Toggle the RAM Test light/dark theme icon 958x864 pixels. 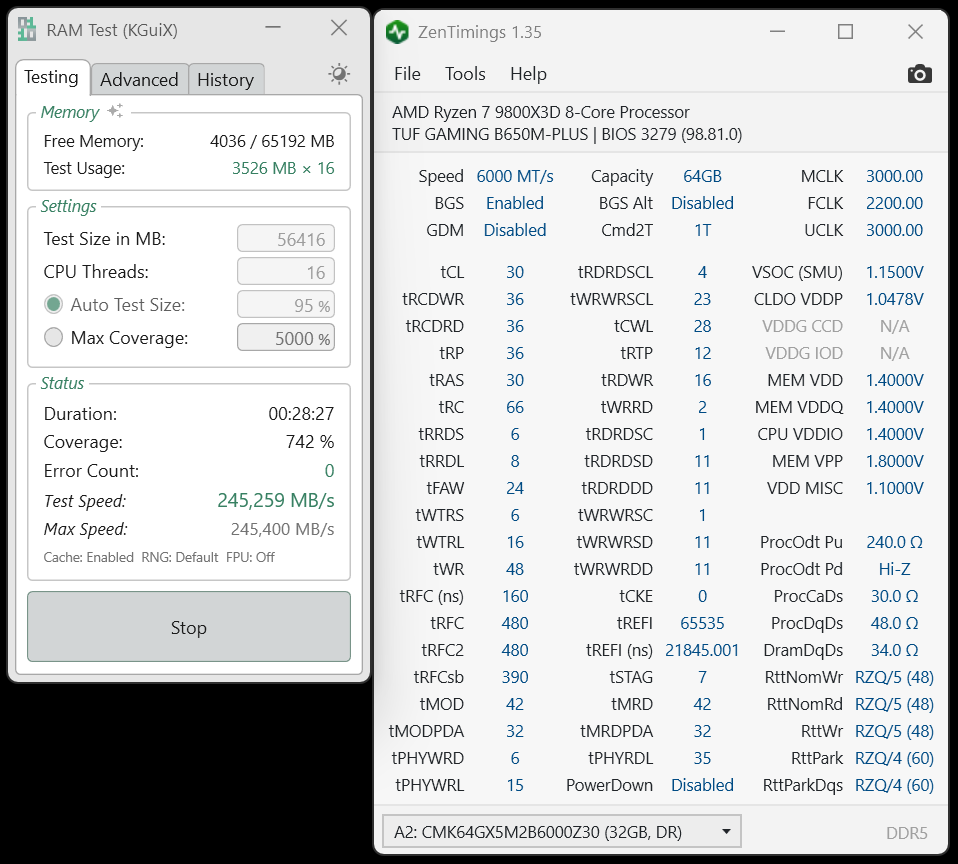point(339,74)
